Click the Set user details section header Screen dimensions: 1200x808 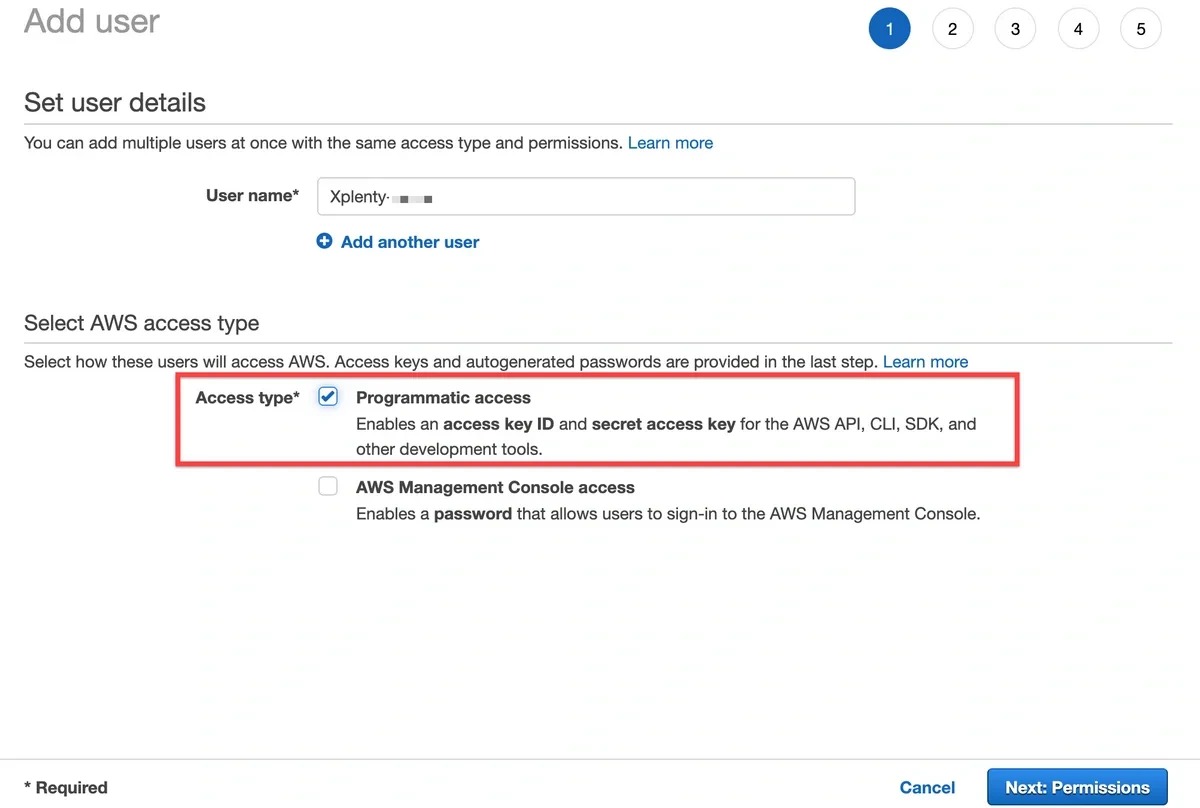click(114, 102)
